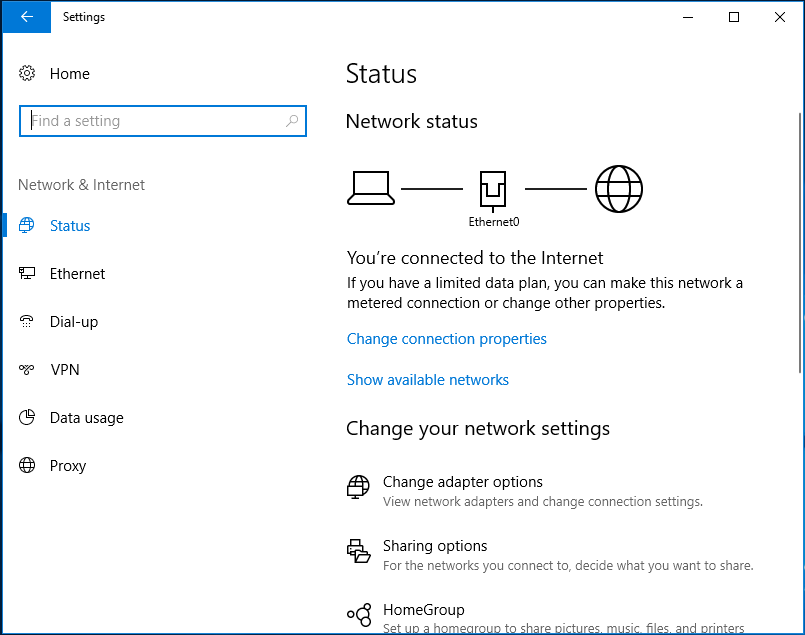Click the search magnifier icon
This screenshot has width=805, height=635.
click(x=292, y=121)
